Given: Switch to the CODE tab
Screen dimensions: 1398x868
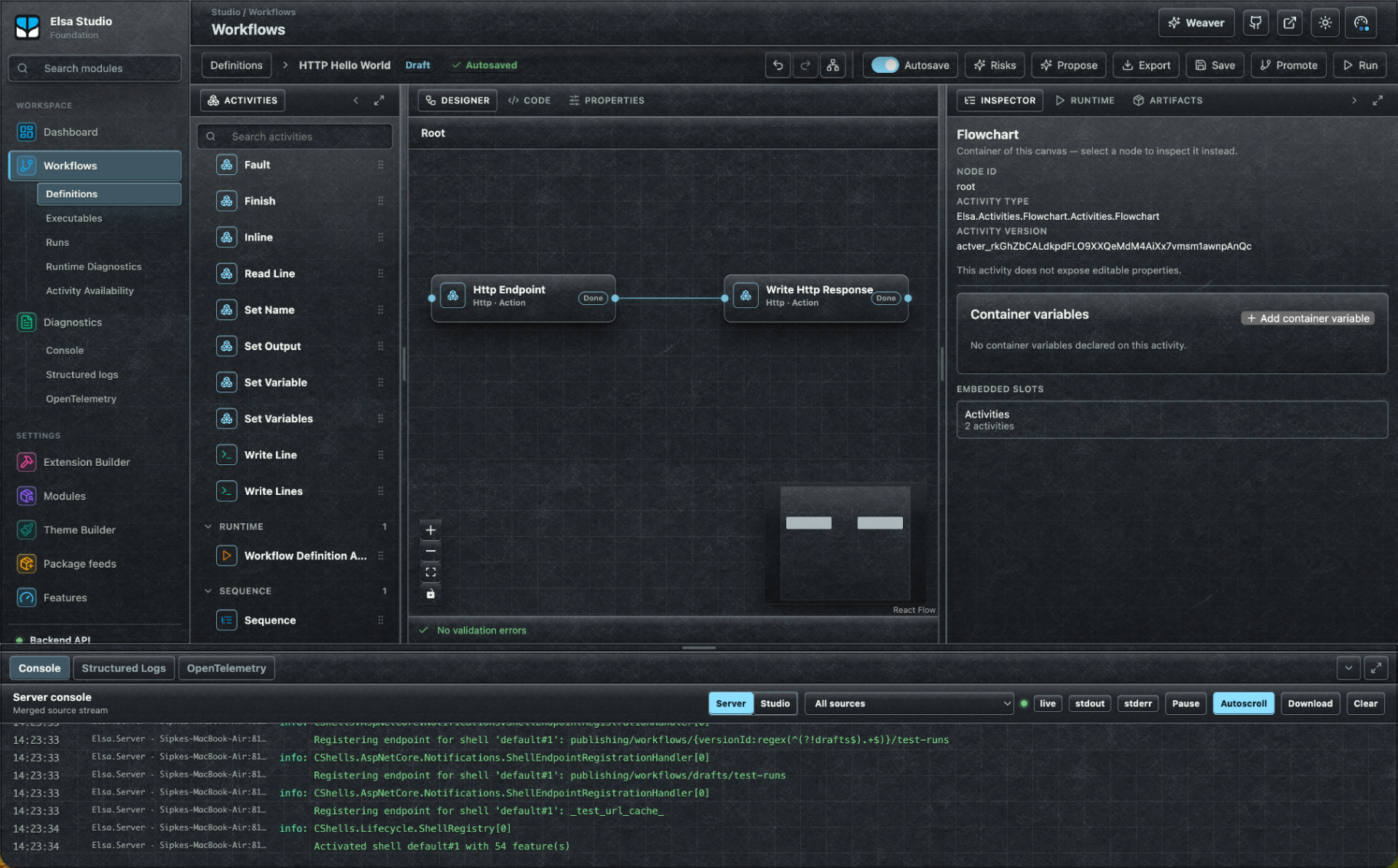Looking at the screenshot, I should coord(530,100).
